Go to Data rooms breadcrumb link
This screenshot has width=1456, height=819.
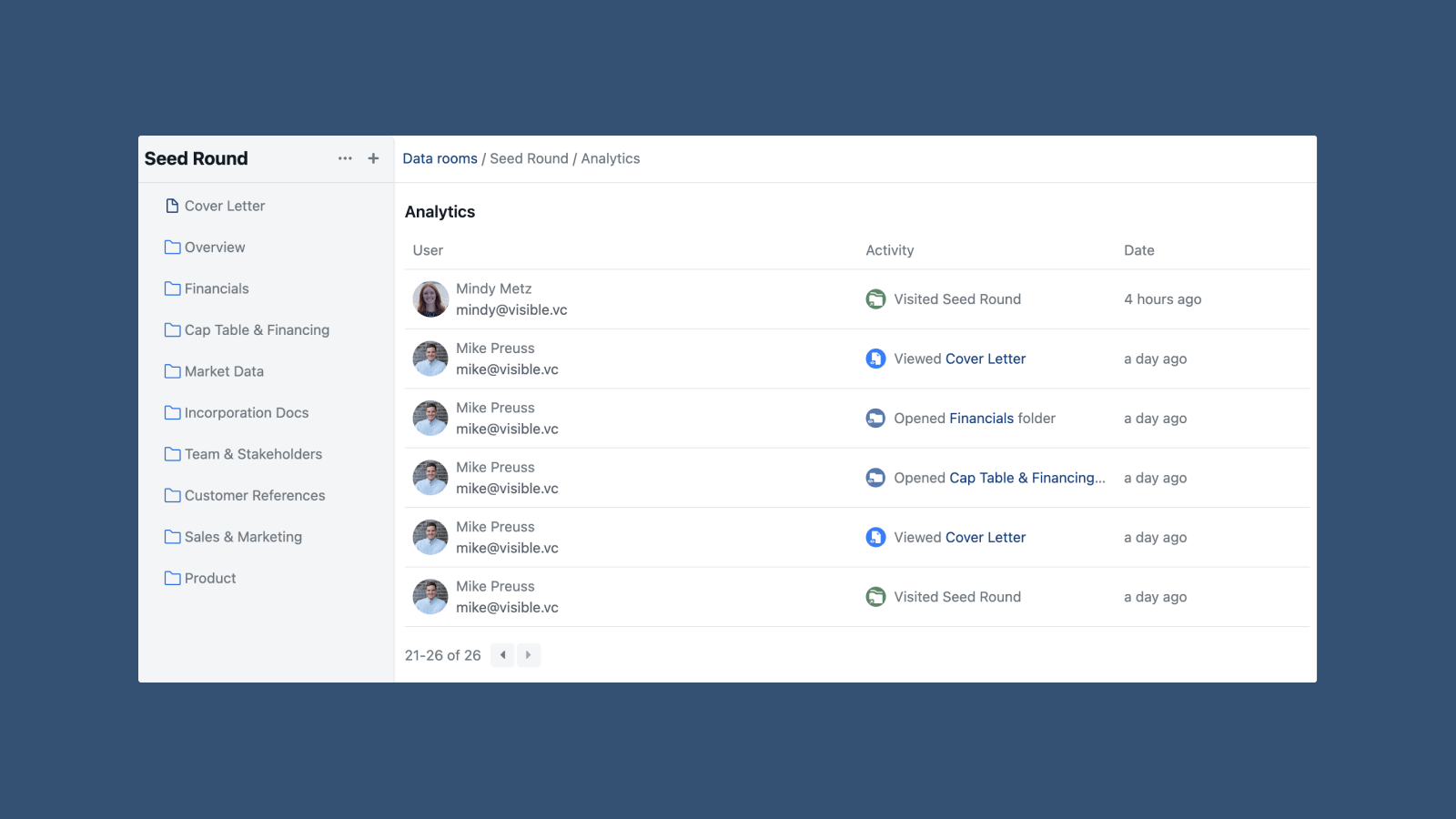click(440, 158)
